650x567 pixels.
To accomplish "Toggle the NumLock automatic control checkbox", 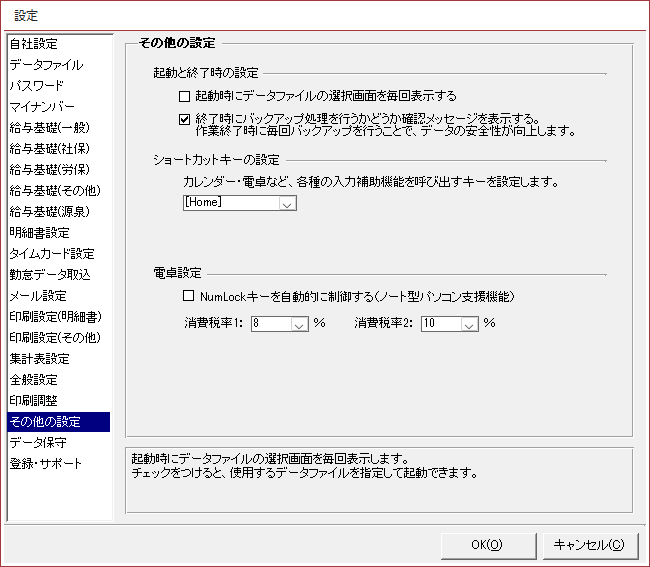I will (188, 297).
